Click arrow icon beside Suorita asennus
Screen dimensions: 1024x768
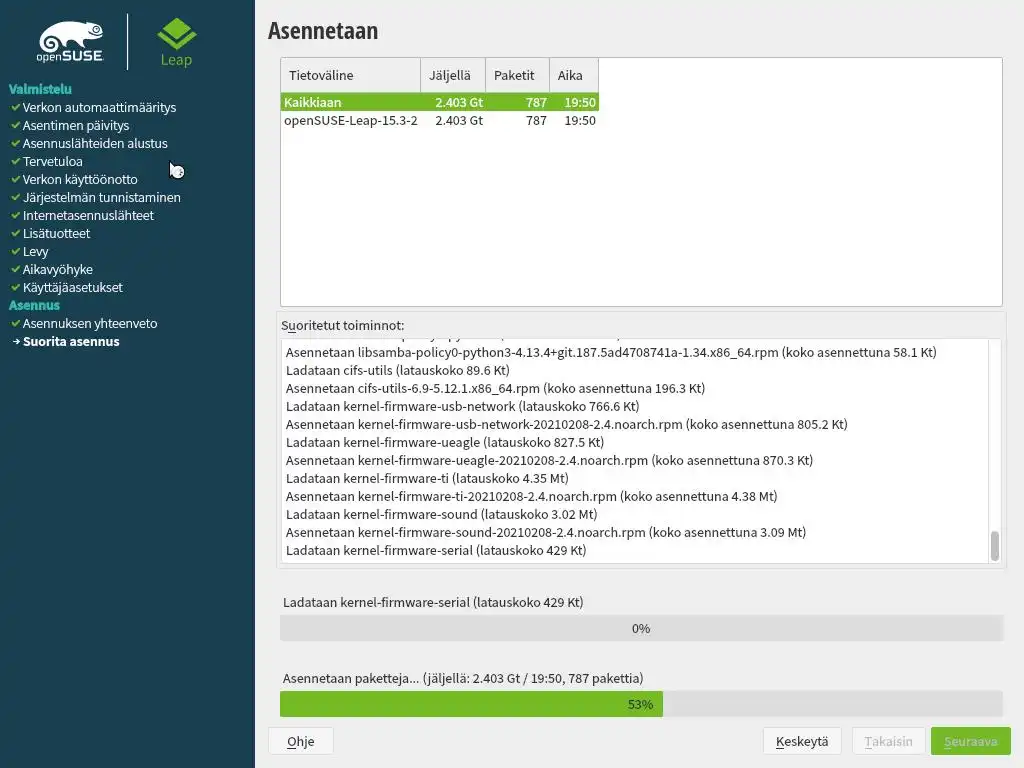point(16,341)
